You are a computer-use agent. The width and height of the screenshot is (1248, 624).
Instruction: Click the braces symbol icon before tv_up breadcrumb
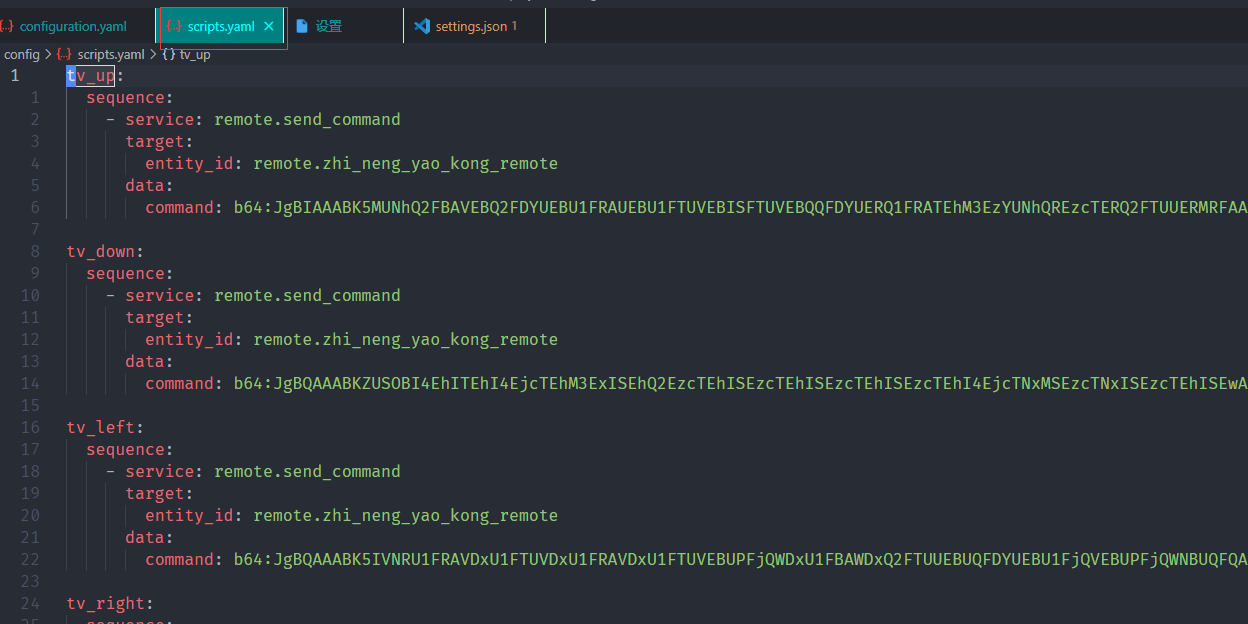(169, 54)
